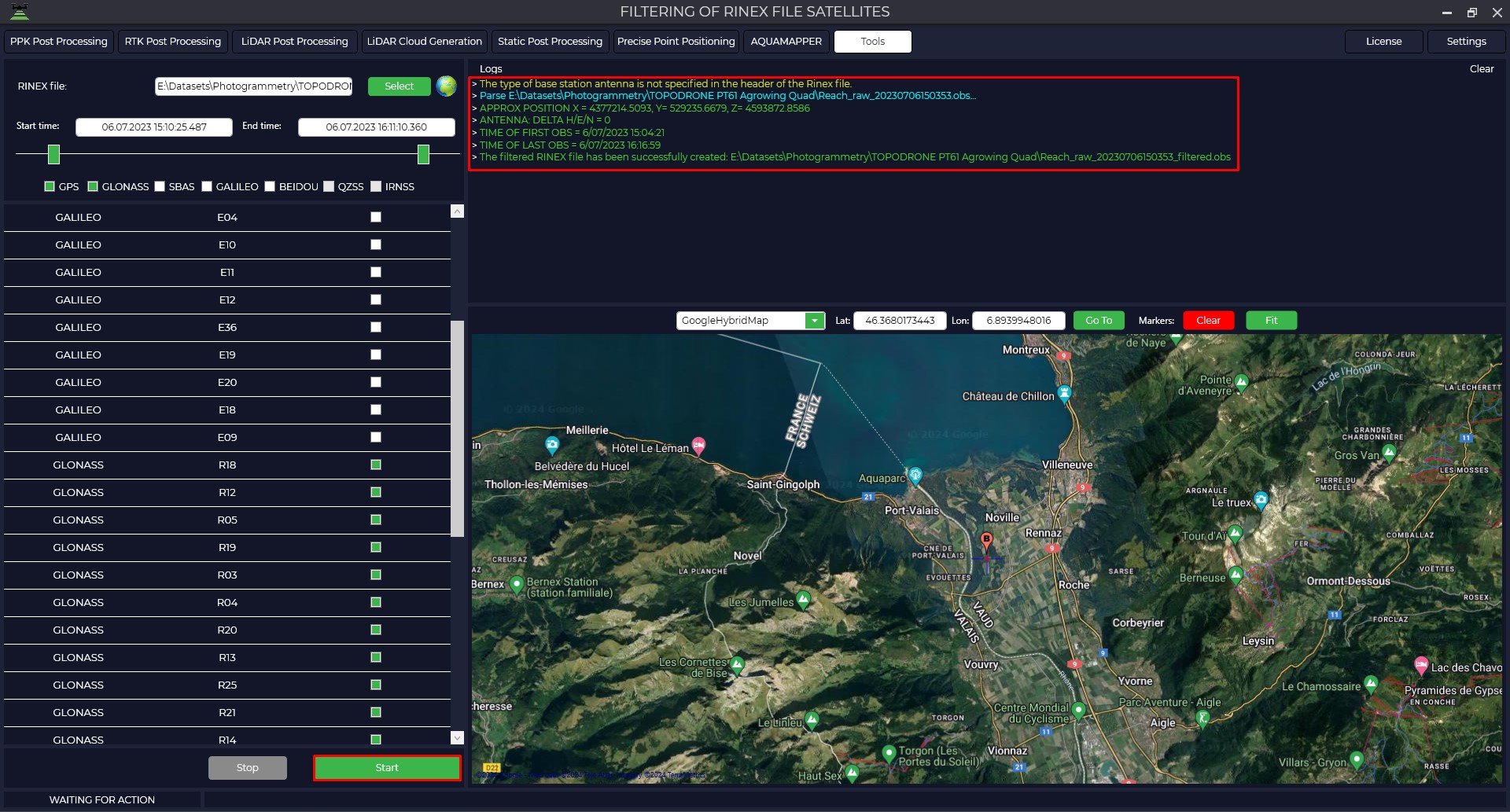1510x812 pixels.
Task: Click the Lac des Chavonnes pink pin
Action: click(1420, 665)
